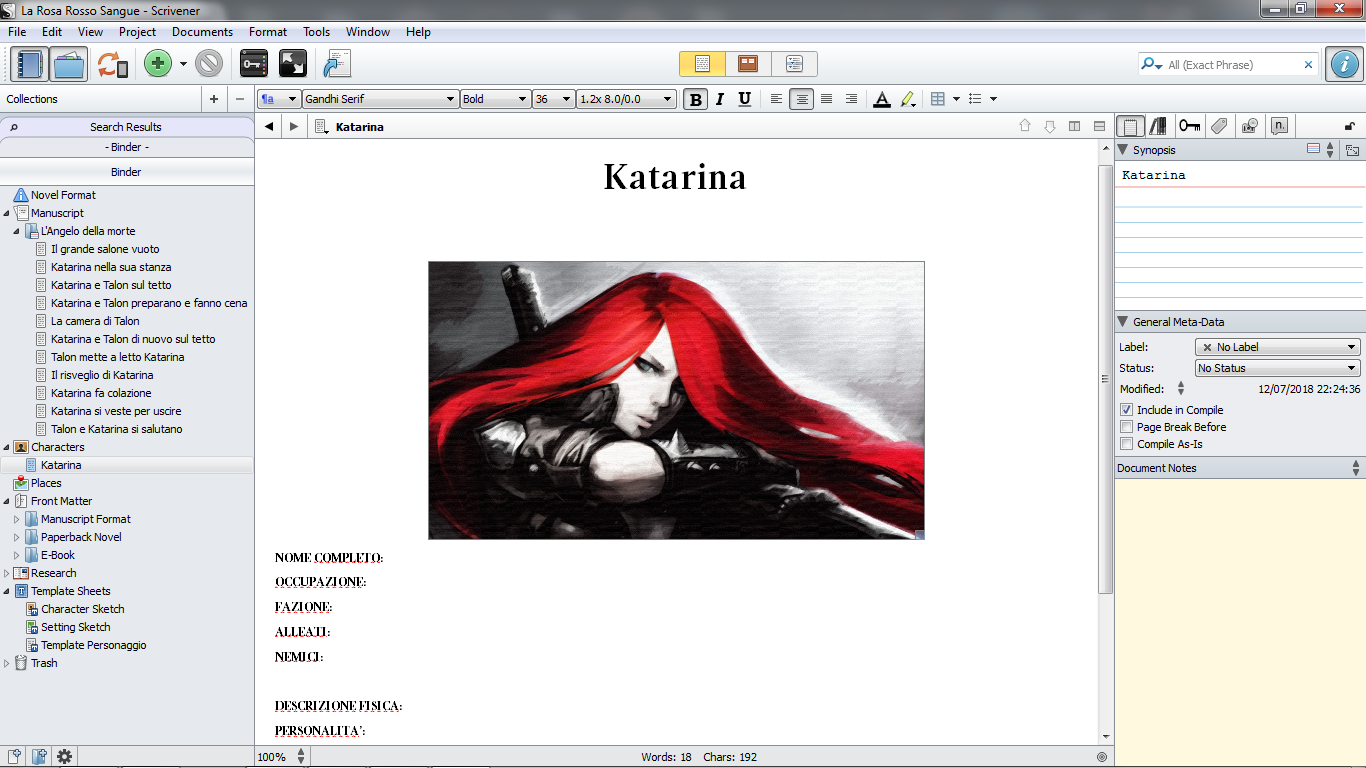
Task: Open the Window menu
Action: pos(368,32)
